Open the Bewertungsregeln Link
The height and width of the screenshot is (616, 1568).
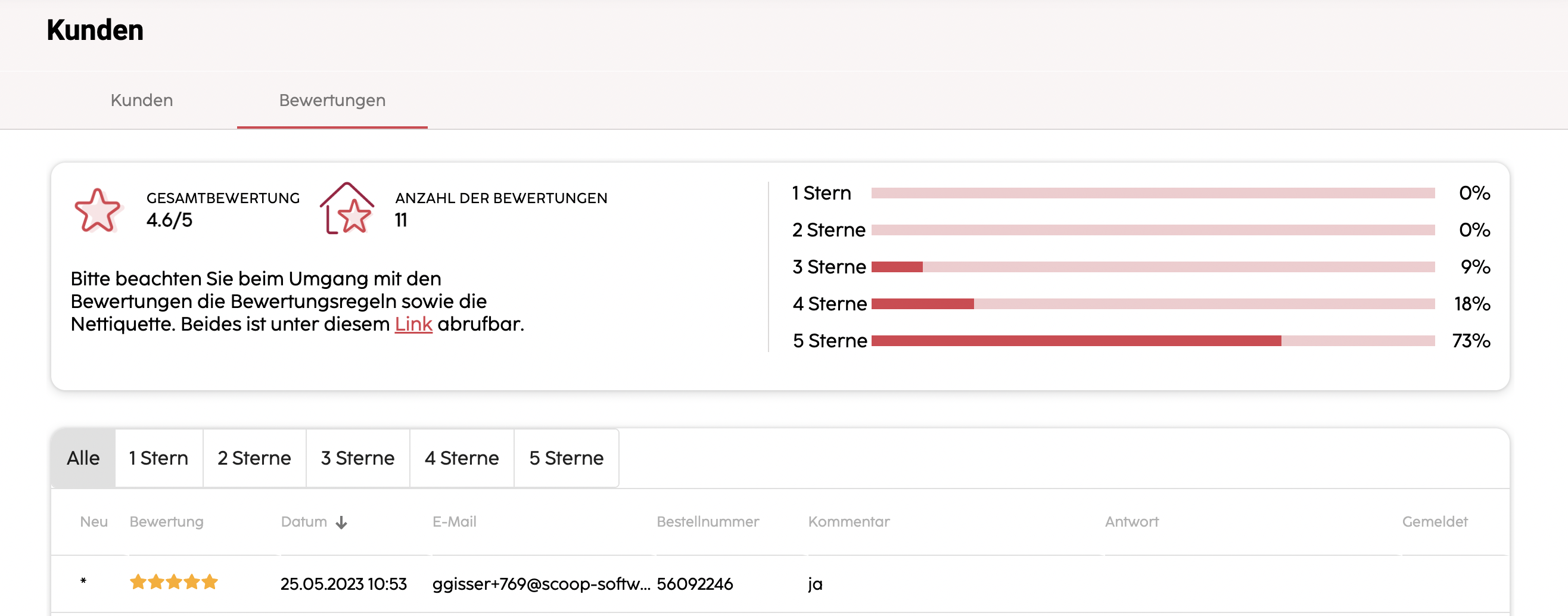pyautogui.click(x=413, y=324)
